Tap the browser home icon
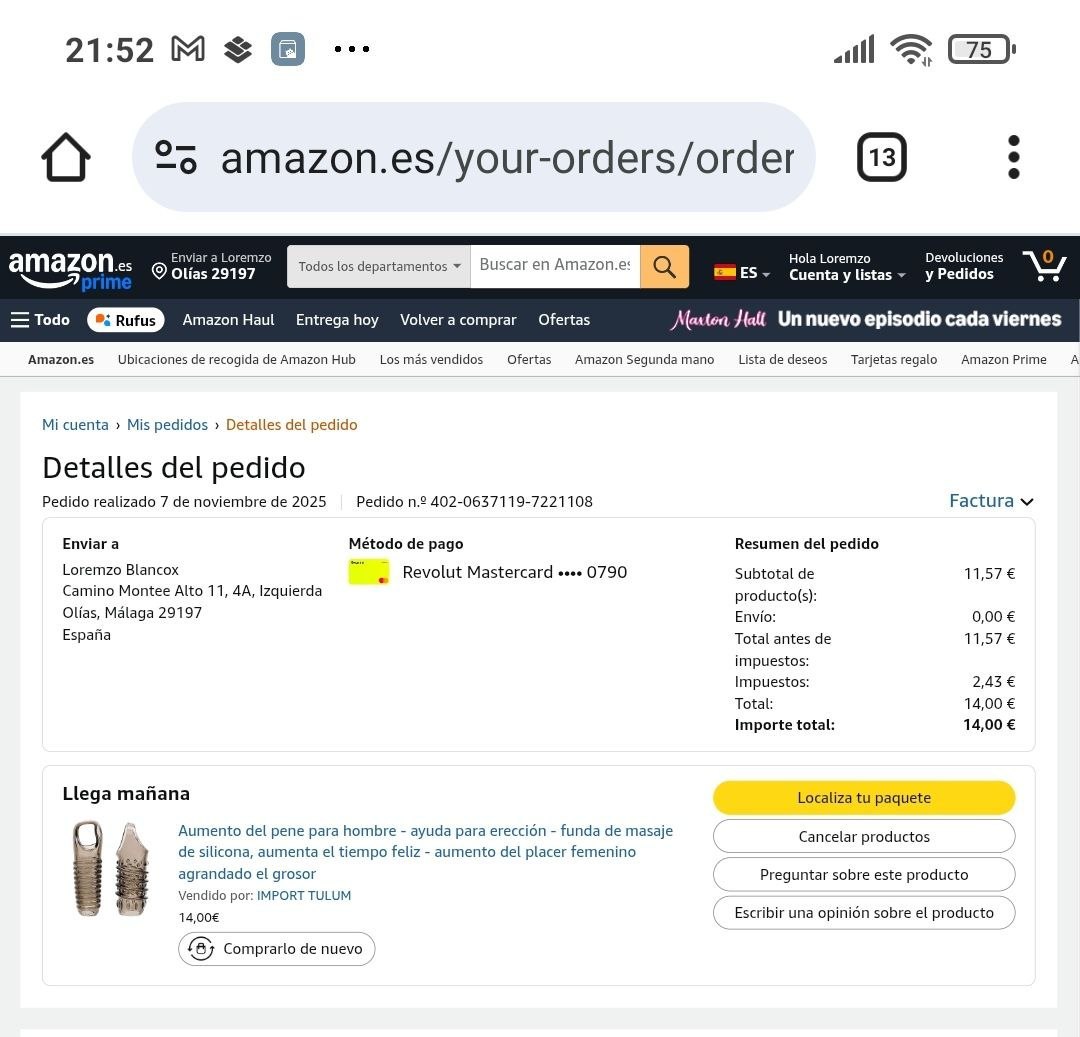1080x1037 pixels. (x=66, y=158)
